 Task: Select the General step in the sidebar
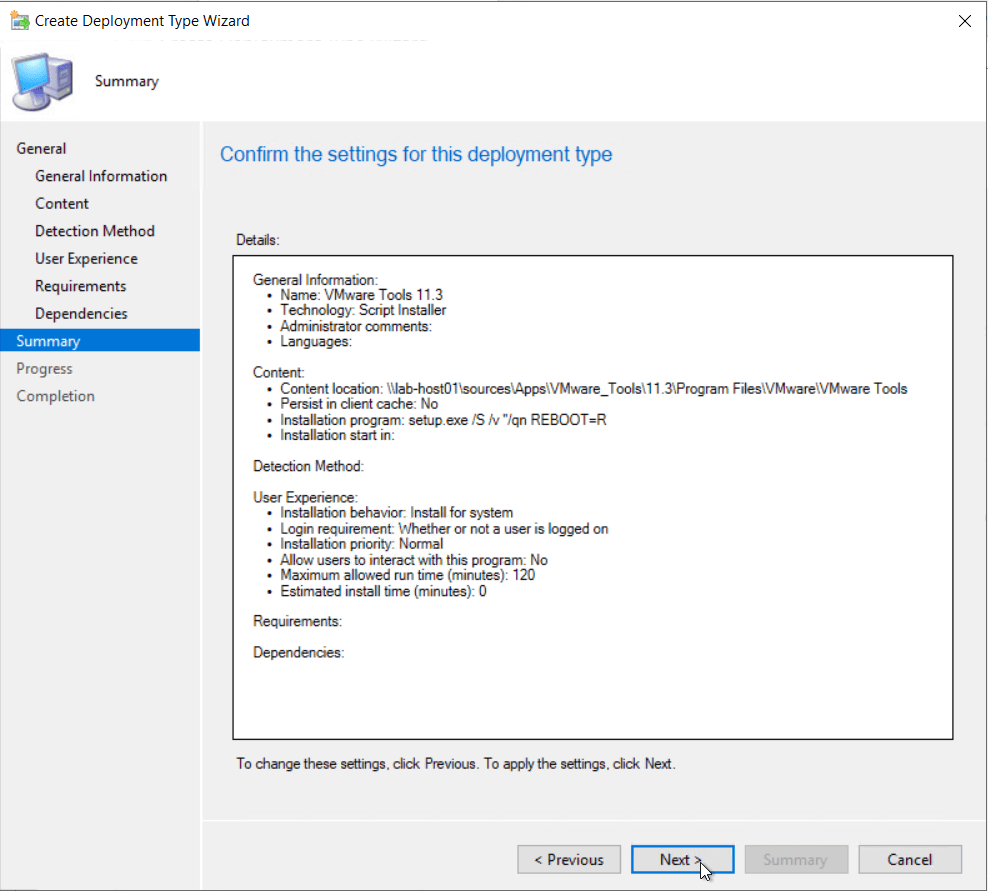41,148
